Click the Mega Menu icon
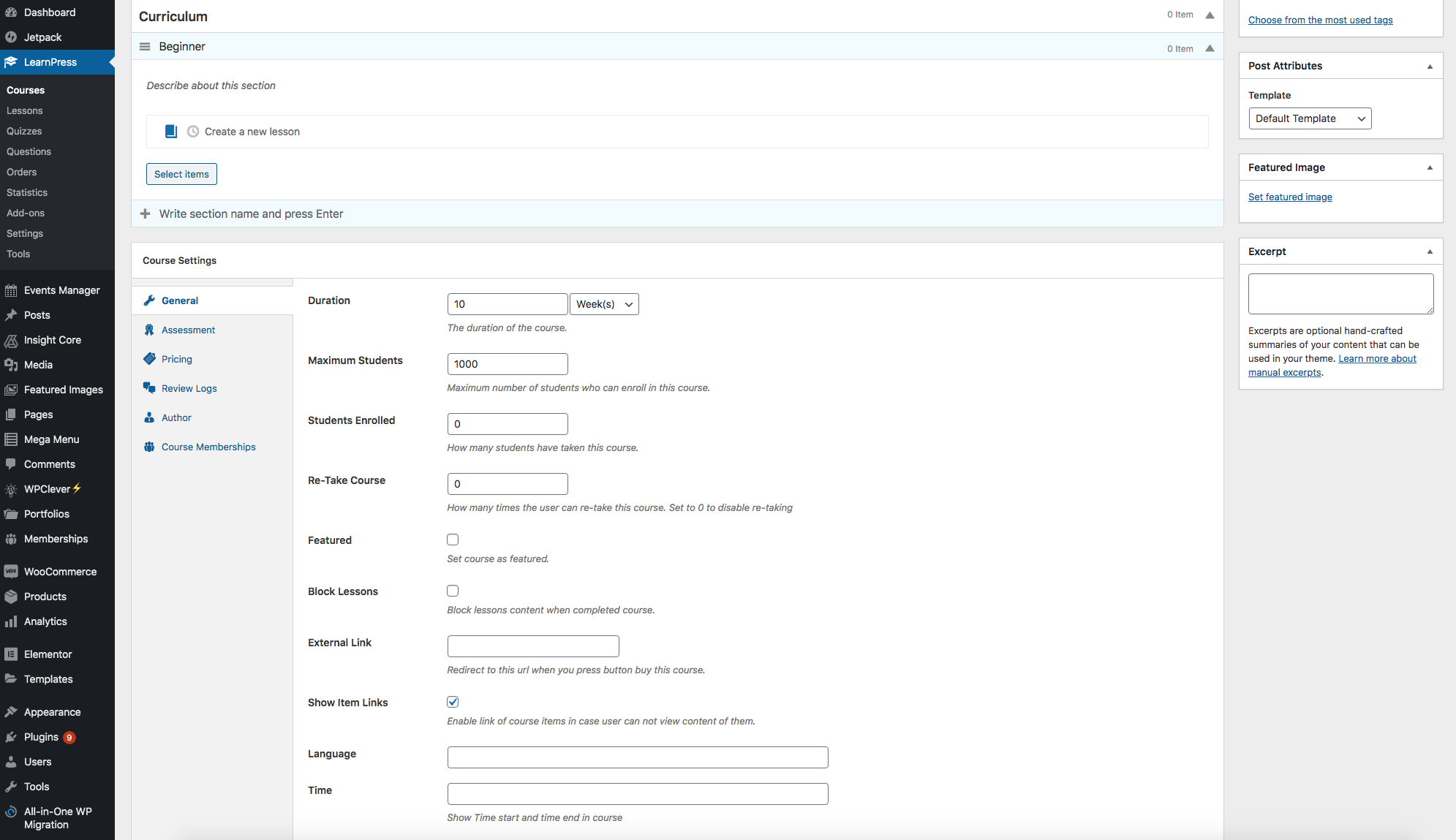Screen dimensions: 1456x840 11,439
